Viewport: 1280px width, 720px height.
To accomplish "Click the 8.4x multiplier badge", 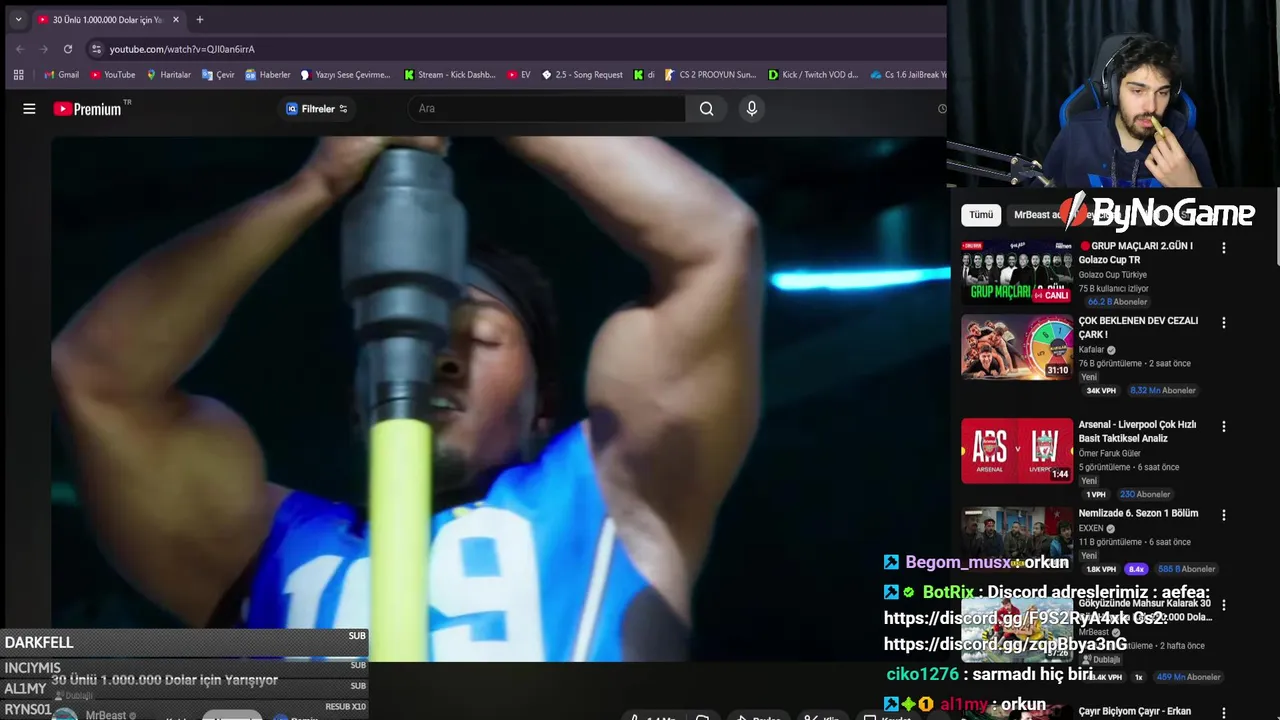I will pos(1136,569).
